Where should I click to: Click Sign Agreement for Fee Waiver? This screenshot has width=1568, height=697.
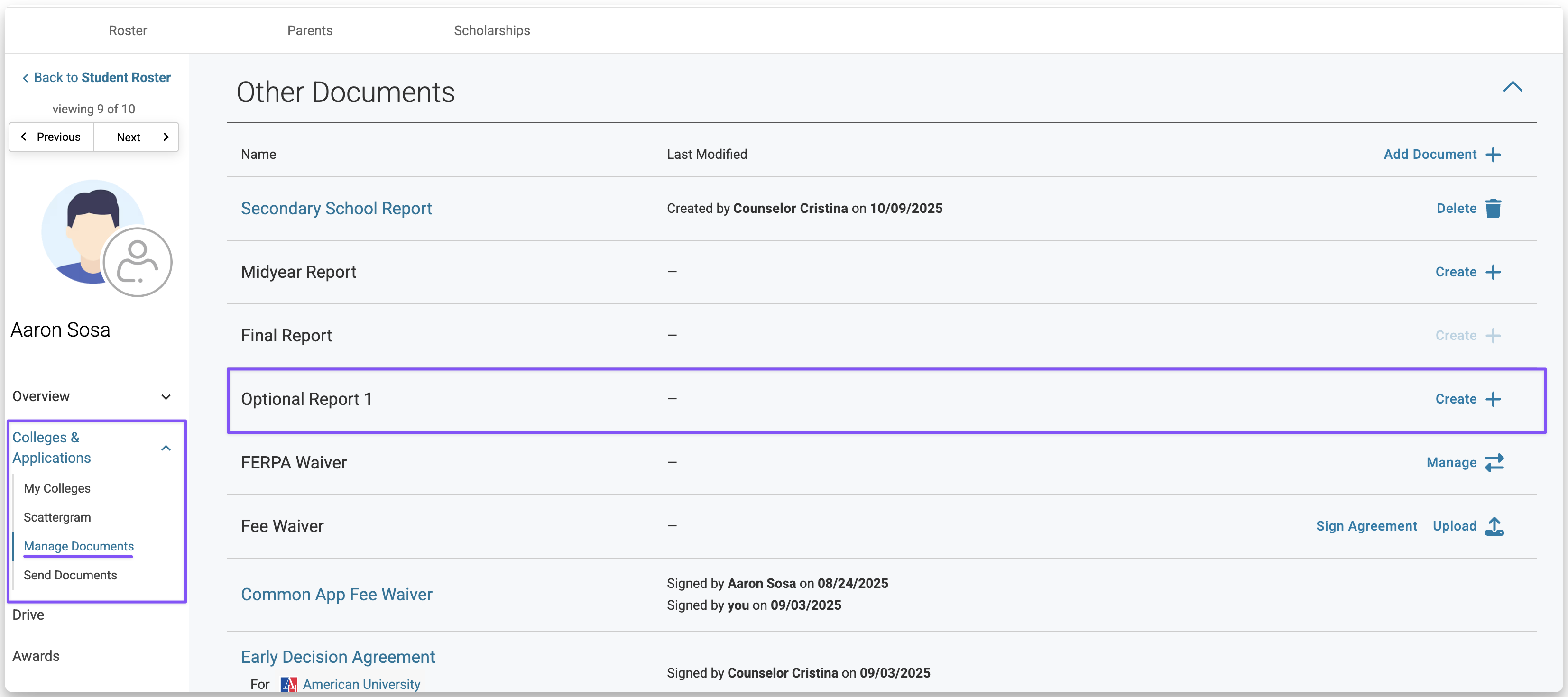coord(1366,526)
